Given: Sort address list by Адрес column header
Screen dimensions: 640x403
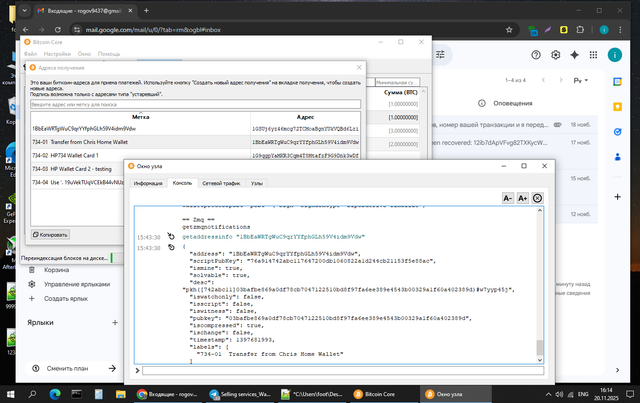Looking at the screenshot, I should pos(305,117).
